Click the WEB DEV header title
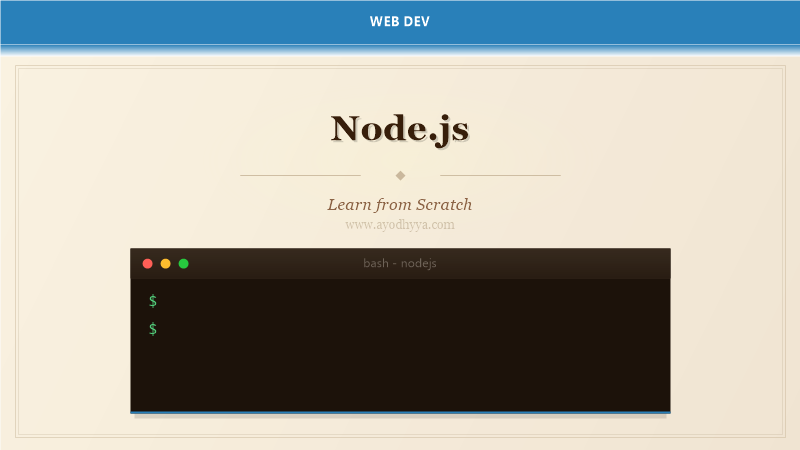Screen dimensions: 800x450 (x=399, y=21)
